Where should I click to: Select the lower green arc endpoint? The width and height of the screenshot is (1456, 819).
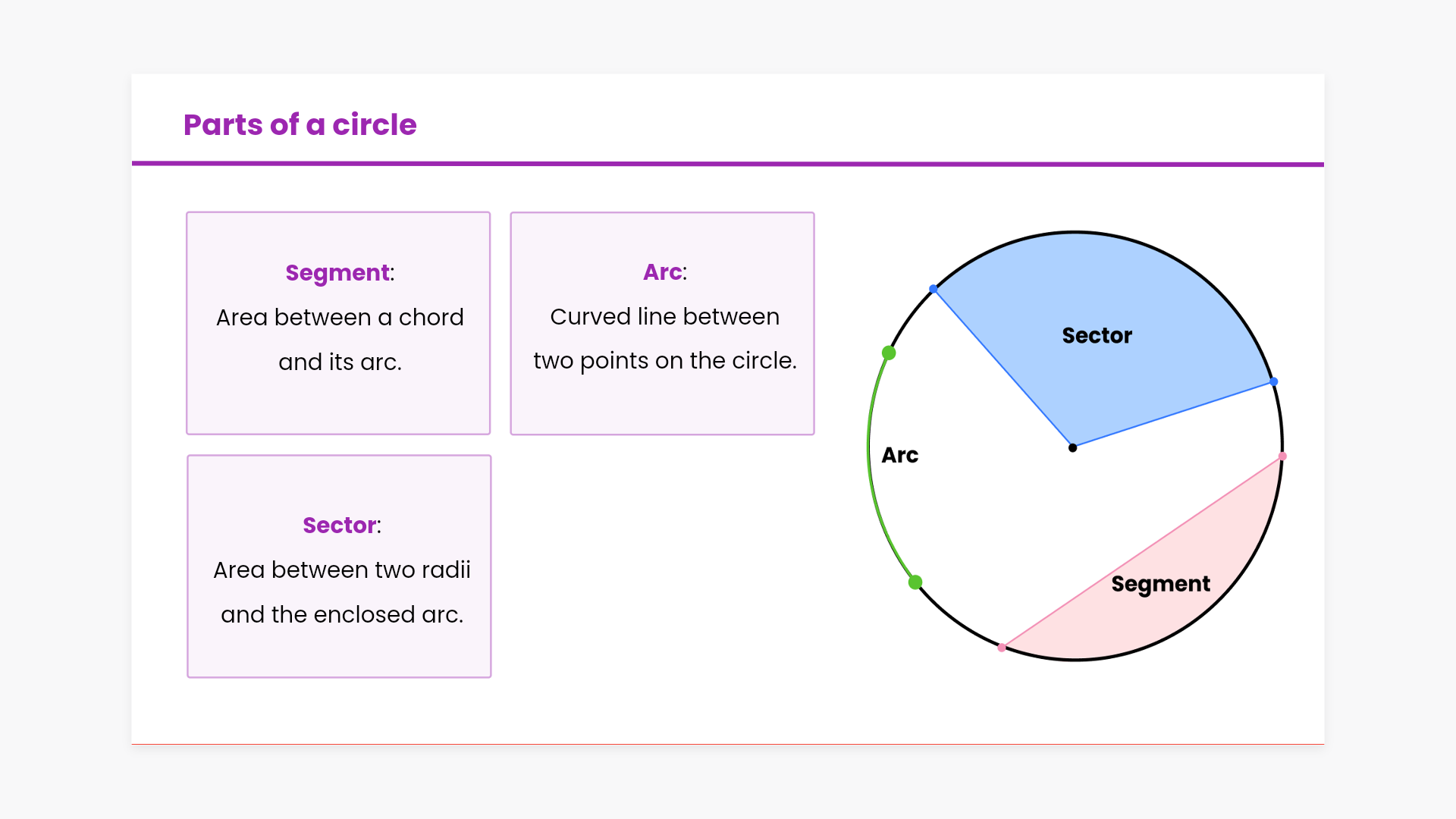pyautogui.click(x=915, y=582)
